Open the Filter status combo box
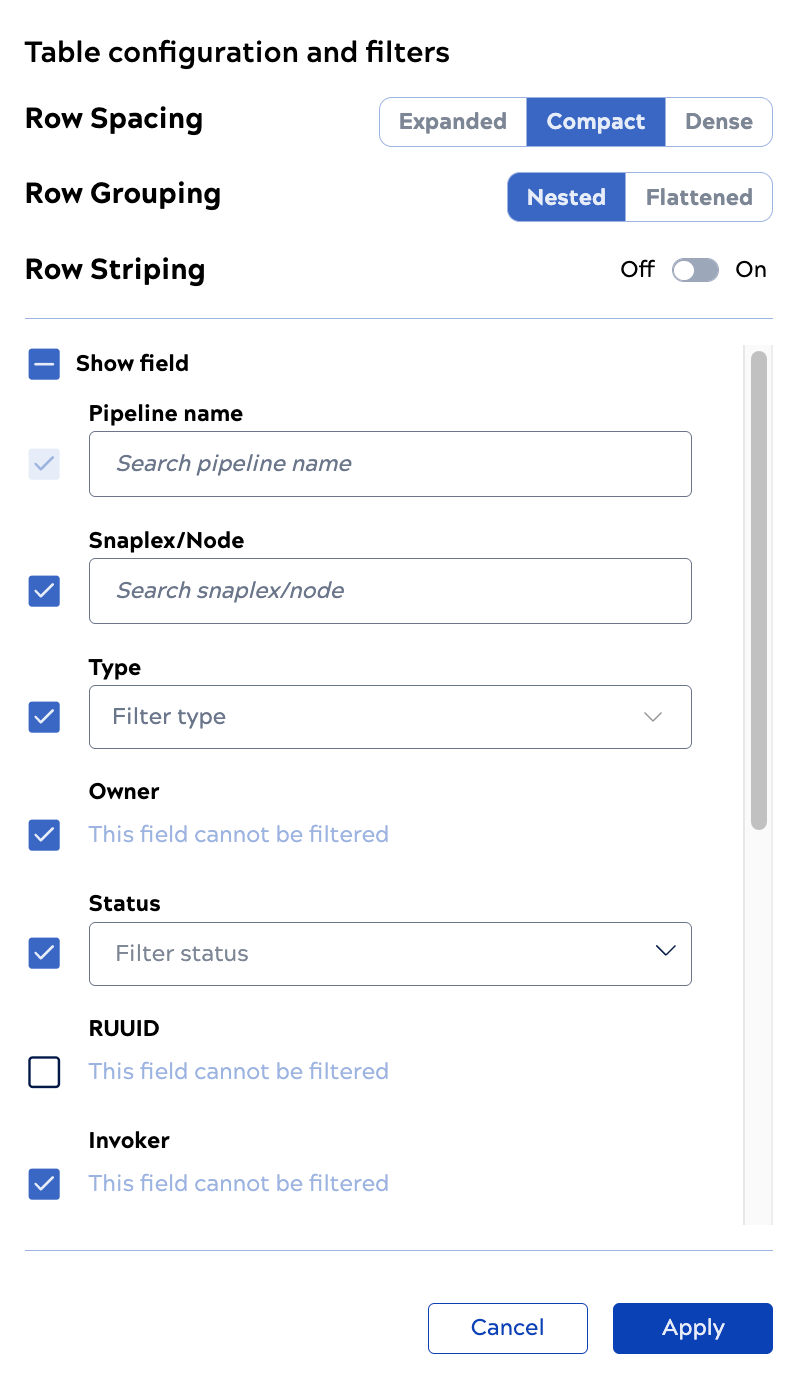This screenshot has width=796, height=1376. (x=390, y=953)
